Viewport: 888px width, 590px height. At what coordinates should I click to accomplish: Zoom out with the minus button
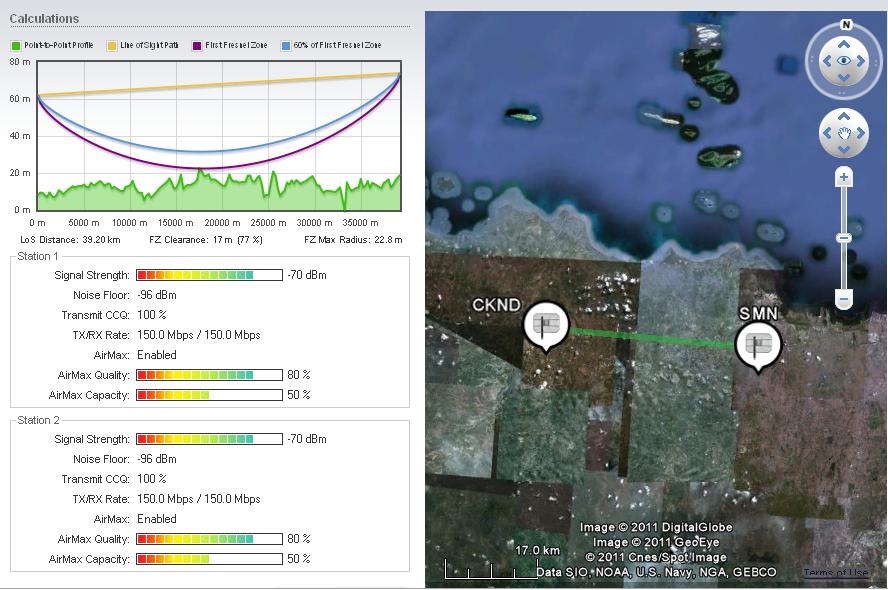coord(844,299)
